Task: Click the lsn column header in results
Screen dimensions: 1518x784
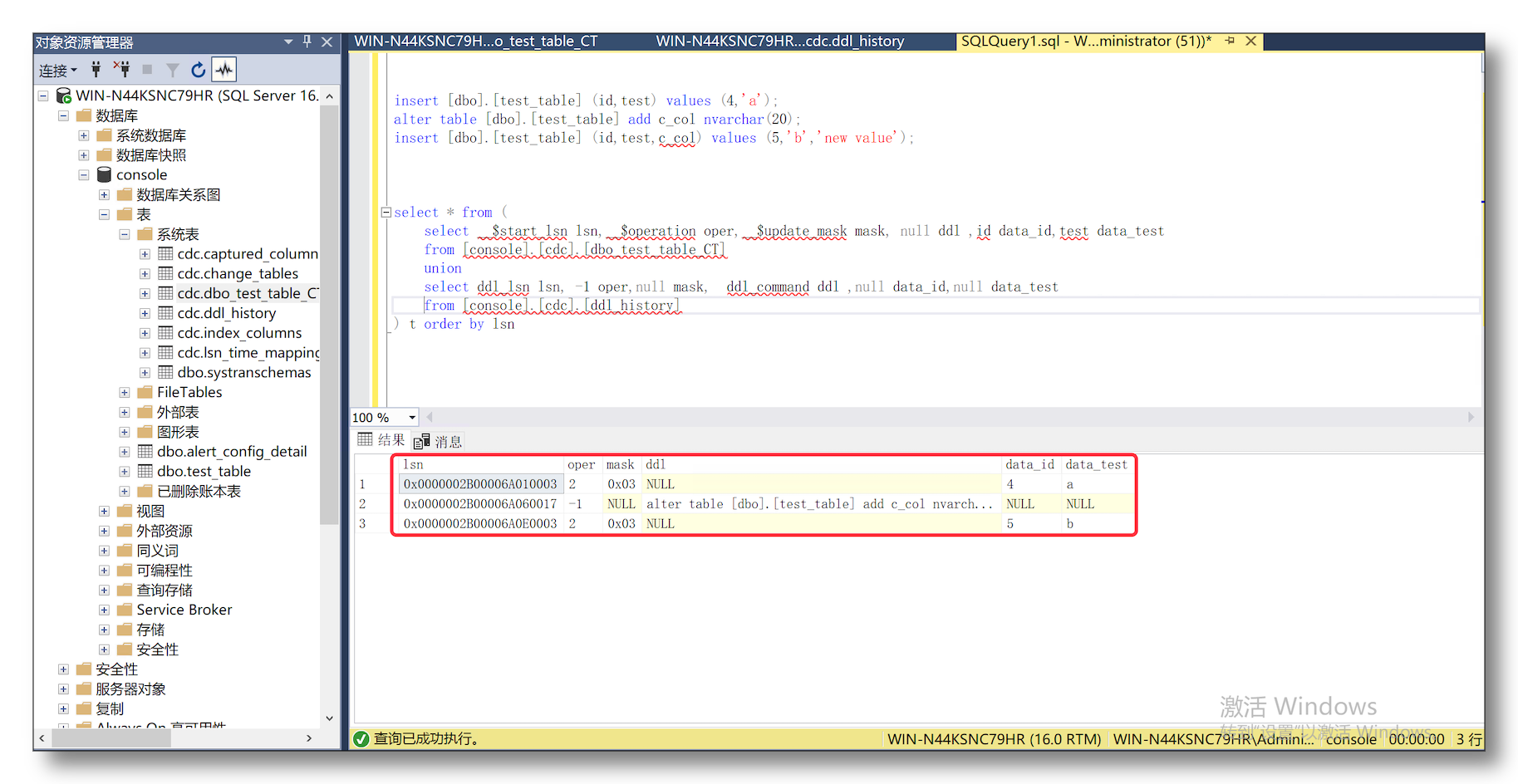Action: point(480,464)
